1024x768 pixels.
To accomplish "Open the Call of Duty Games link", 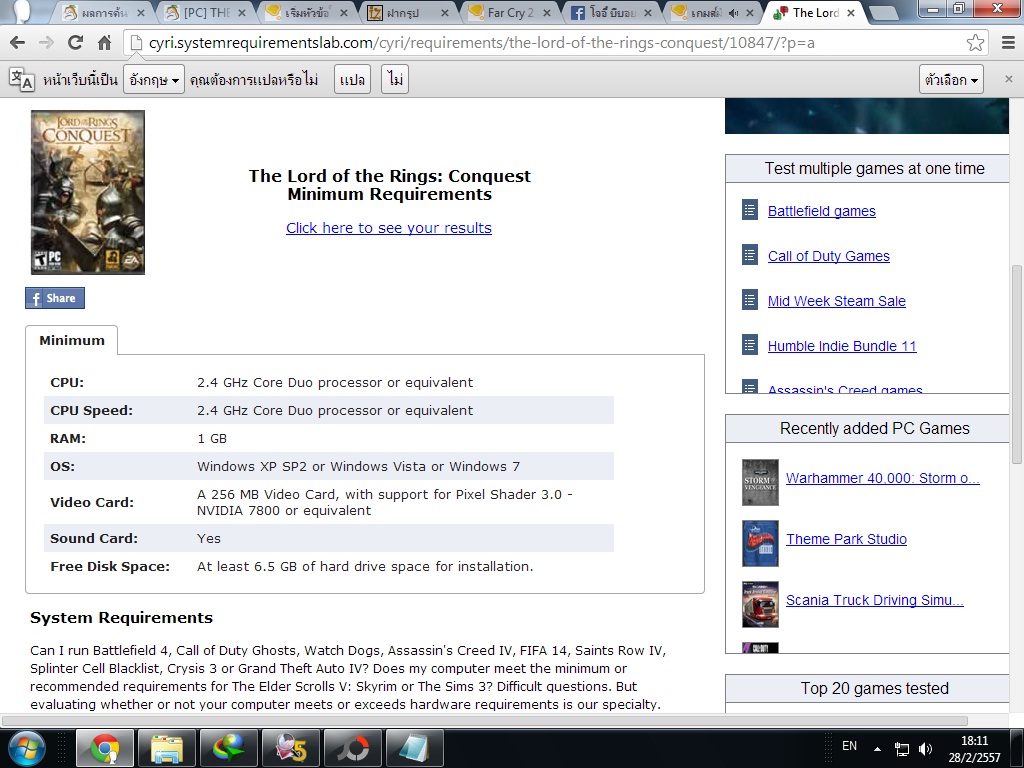I will [829, 256].
